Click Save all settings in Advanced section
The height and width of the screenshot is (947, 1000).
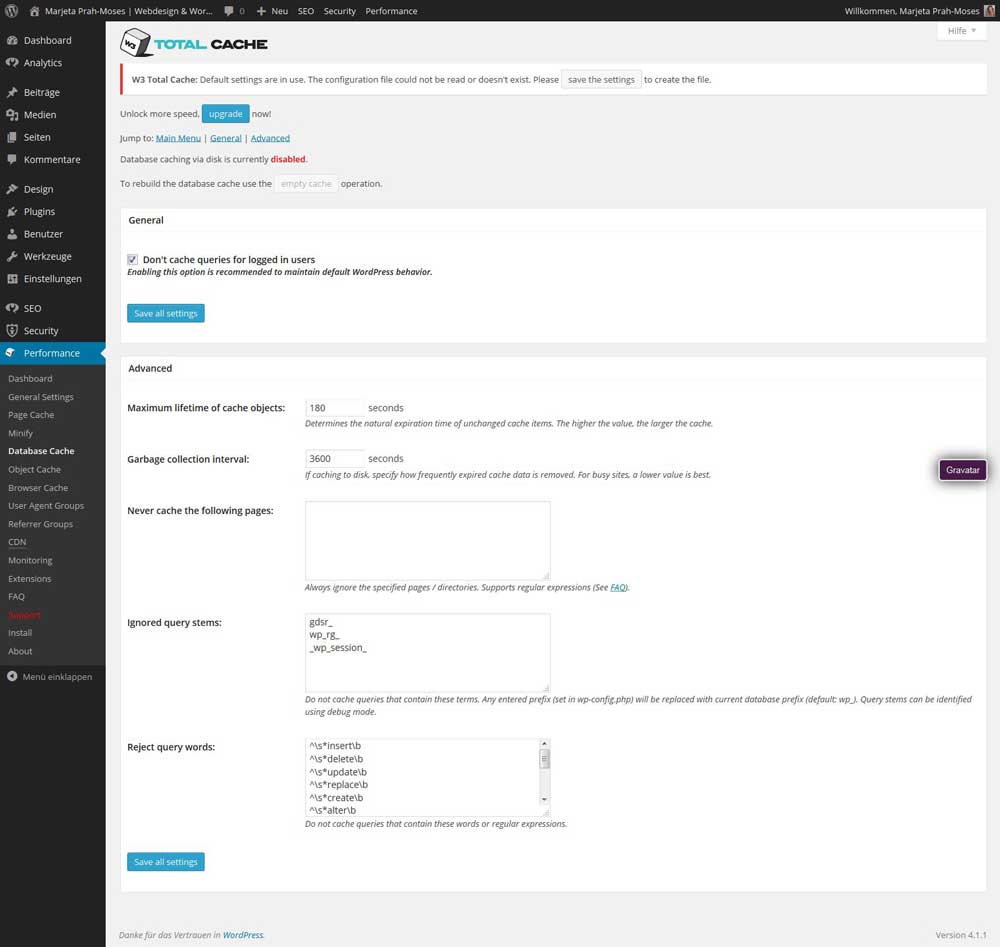tap(166, 862)
